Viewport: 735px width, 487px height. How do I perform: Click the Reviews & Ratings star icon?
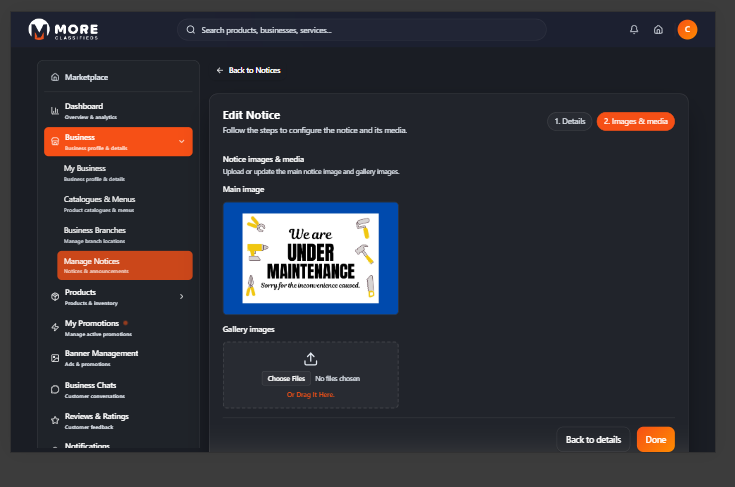point(55,420)
